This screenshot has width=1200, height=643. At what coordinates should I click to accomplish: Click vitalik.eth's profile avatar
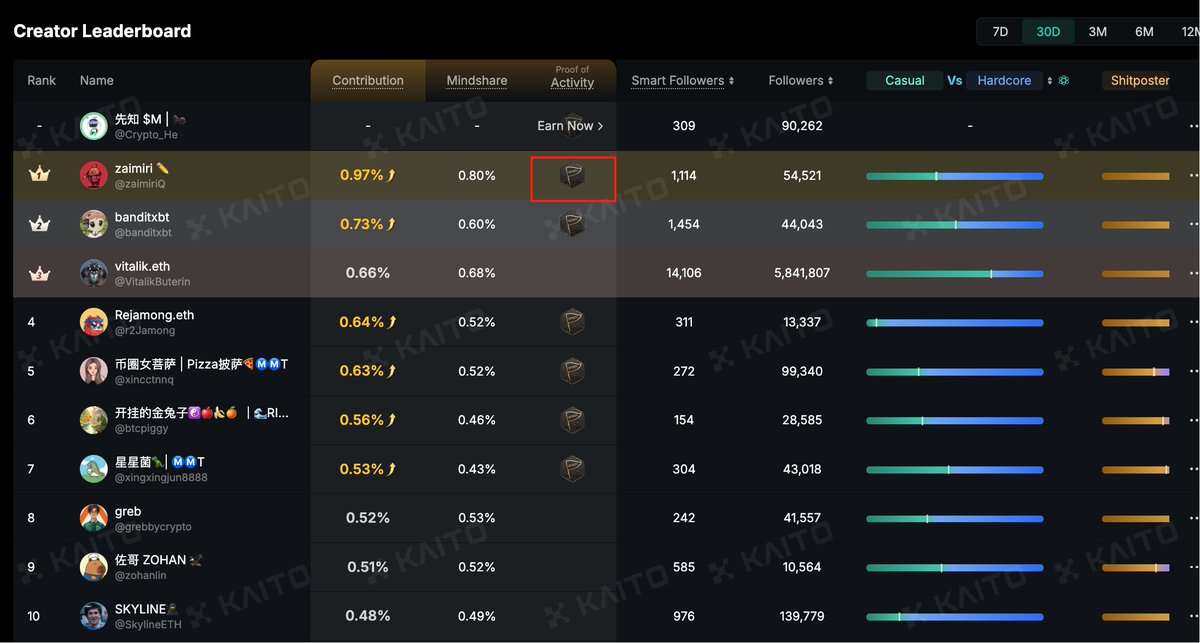(94, 273)
